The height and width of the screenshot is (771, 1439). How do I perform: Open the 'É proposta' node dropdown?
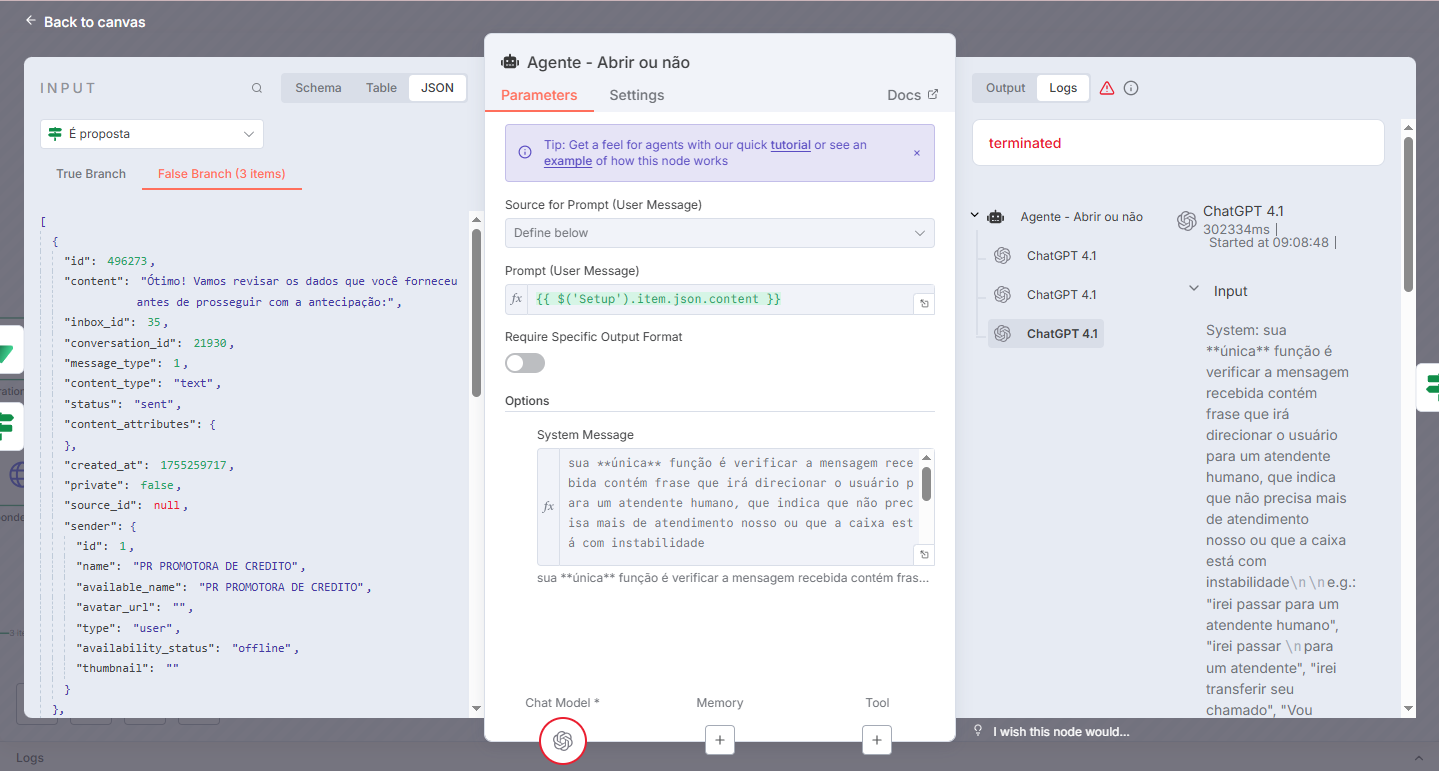click(x=152, y=134)
